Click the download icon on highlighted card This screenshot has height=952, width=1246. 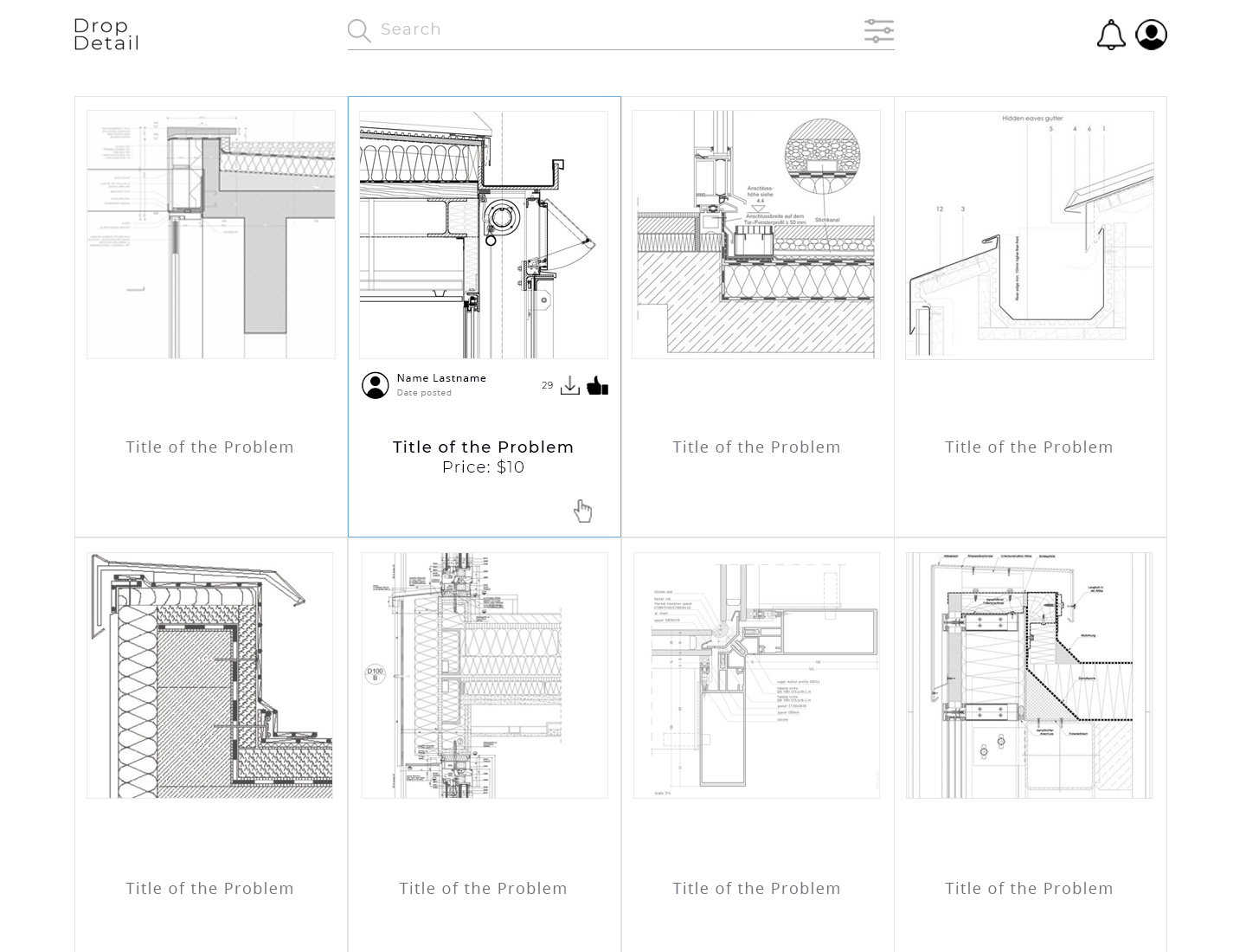pos(569,386)
